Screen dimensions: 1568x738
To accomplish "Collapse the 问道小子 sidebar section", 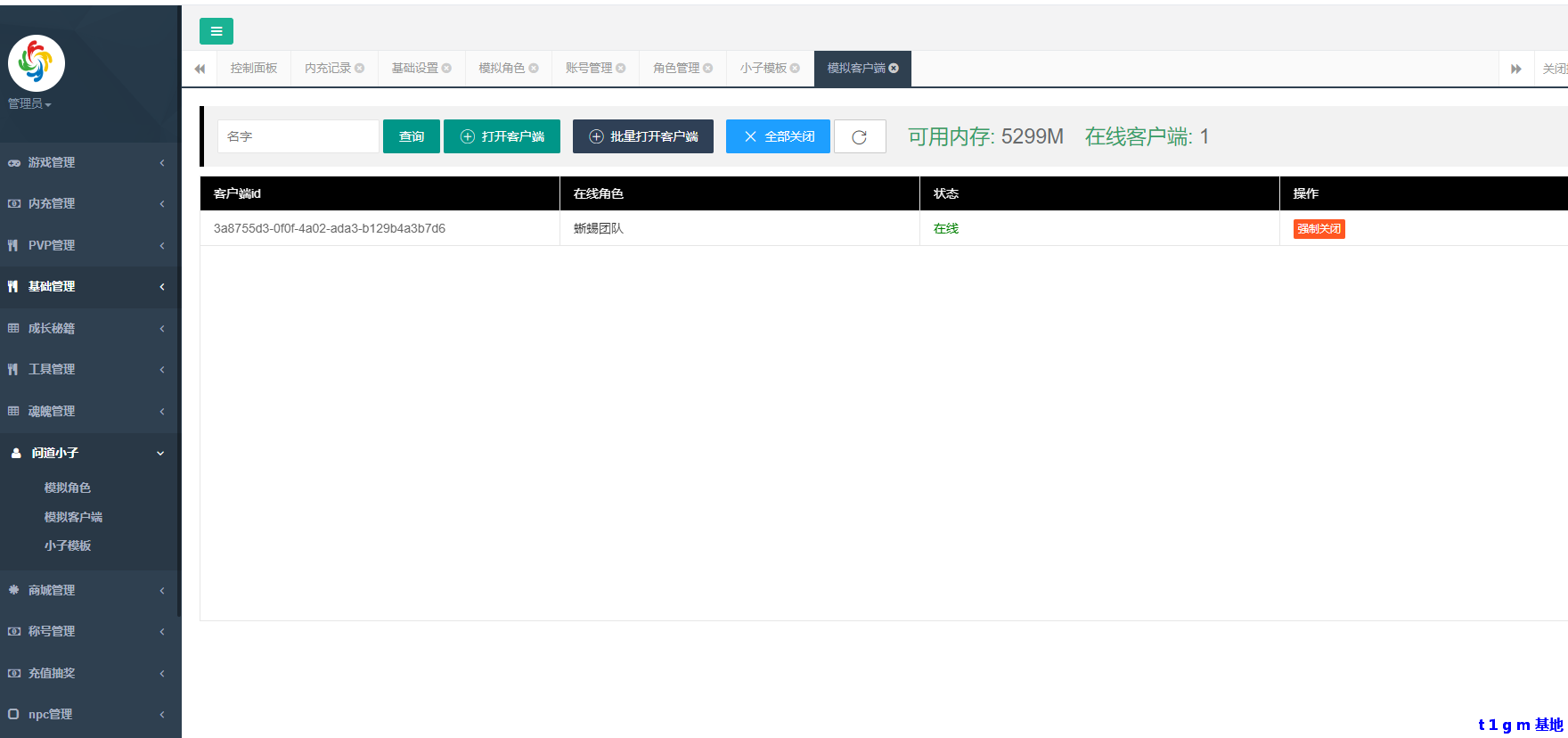I will click(87, 453).
